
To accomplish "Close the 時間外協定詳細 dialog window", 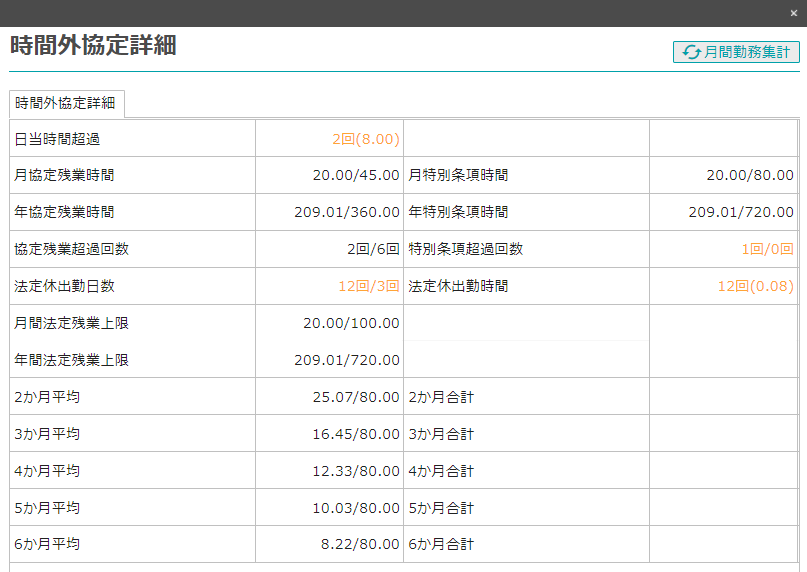I will pyautogui.click(x=794, y=13).
